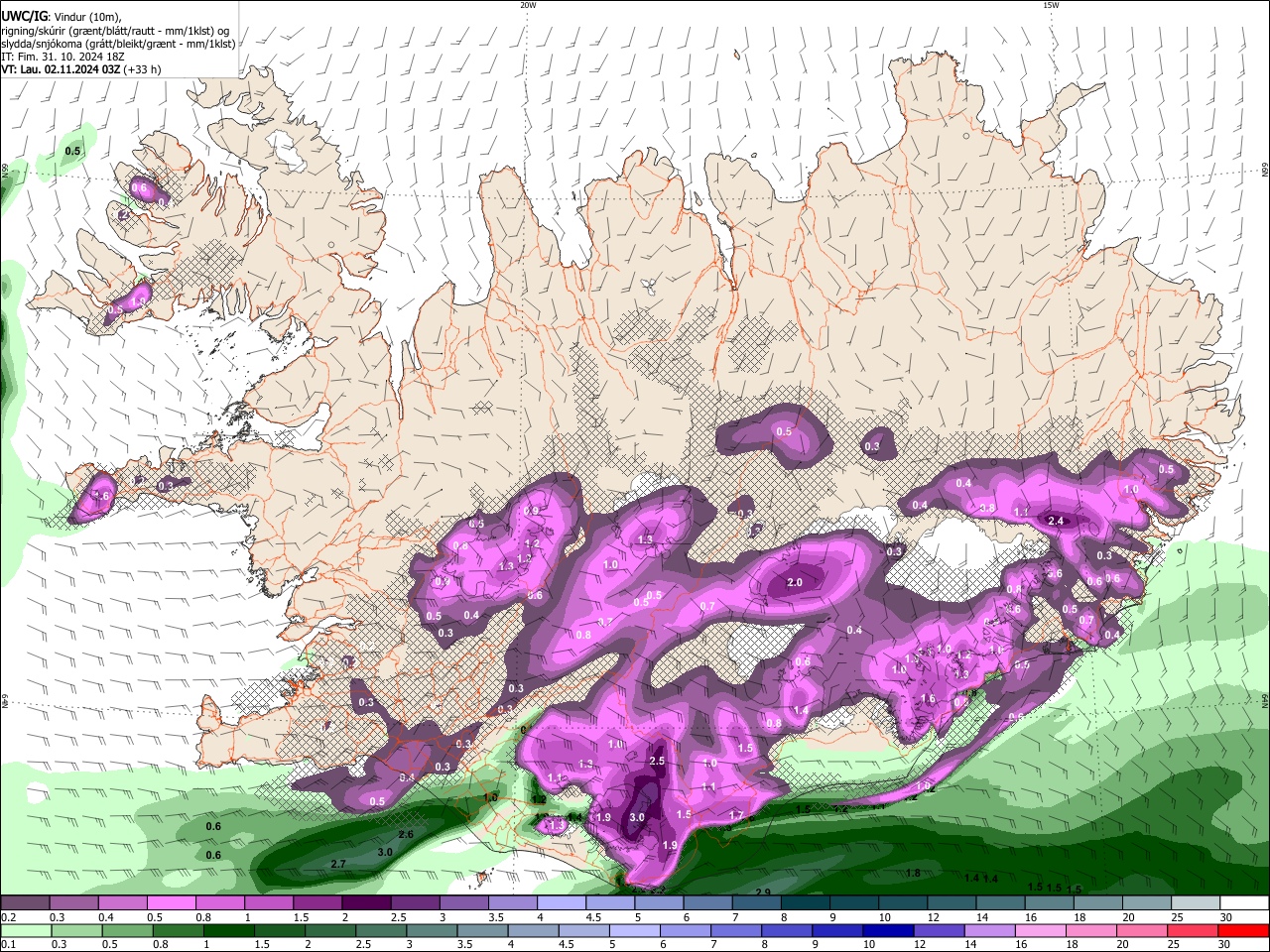Click the '20W' longitude label at the top
This screenshot has width=1270, height=952.
pos(528,5)
